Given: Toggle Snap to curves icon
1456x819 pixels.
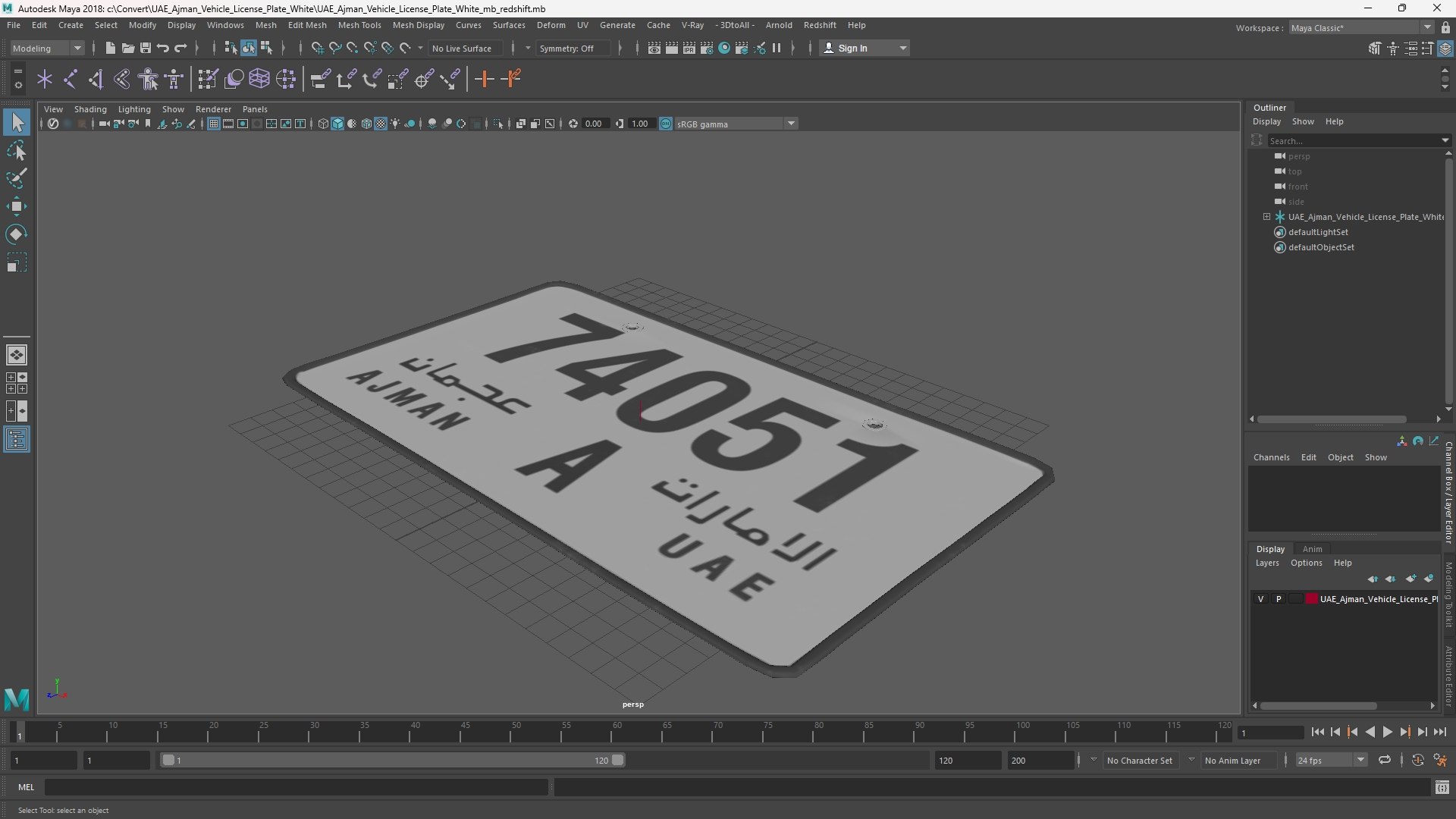Looking at the screenshot, I should 334,48.
